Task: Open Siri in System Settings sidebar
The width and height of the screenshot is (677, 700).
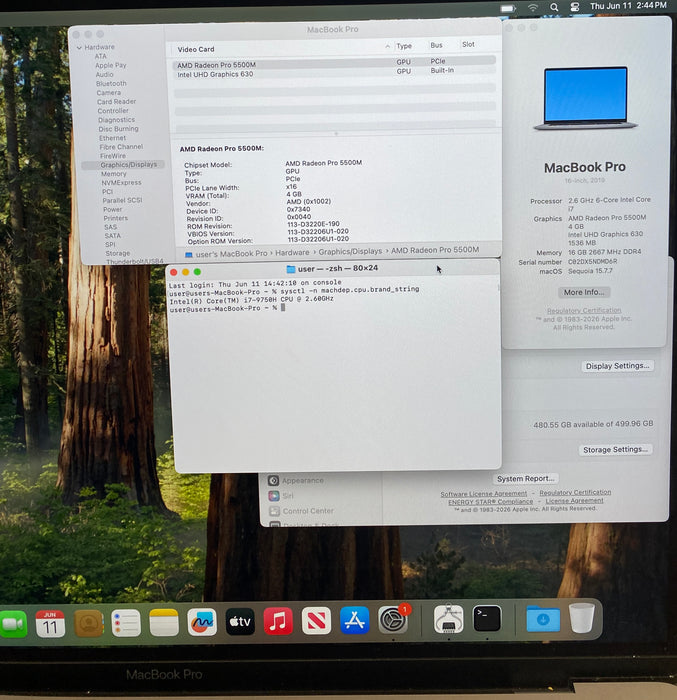Action: coord(281,496)
